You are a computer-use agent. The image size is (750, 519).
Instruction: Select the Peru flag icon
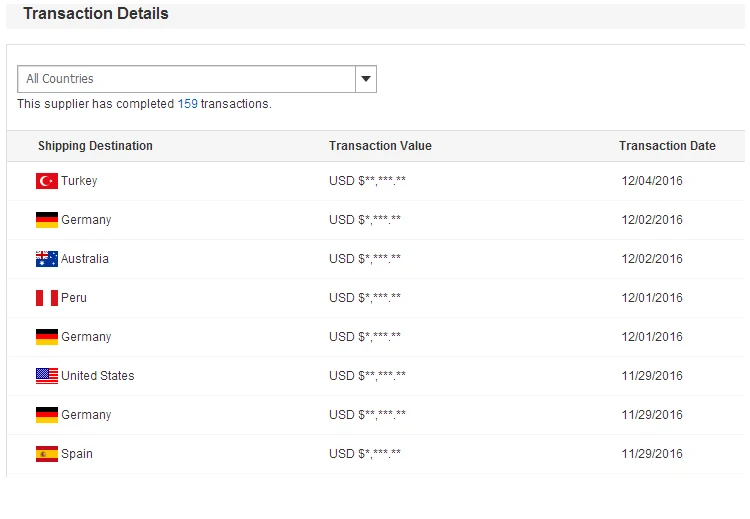point(47,298)
